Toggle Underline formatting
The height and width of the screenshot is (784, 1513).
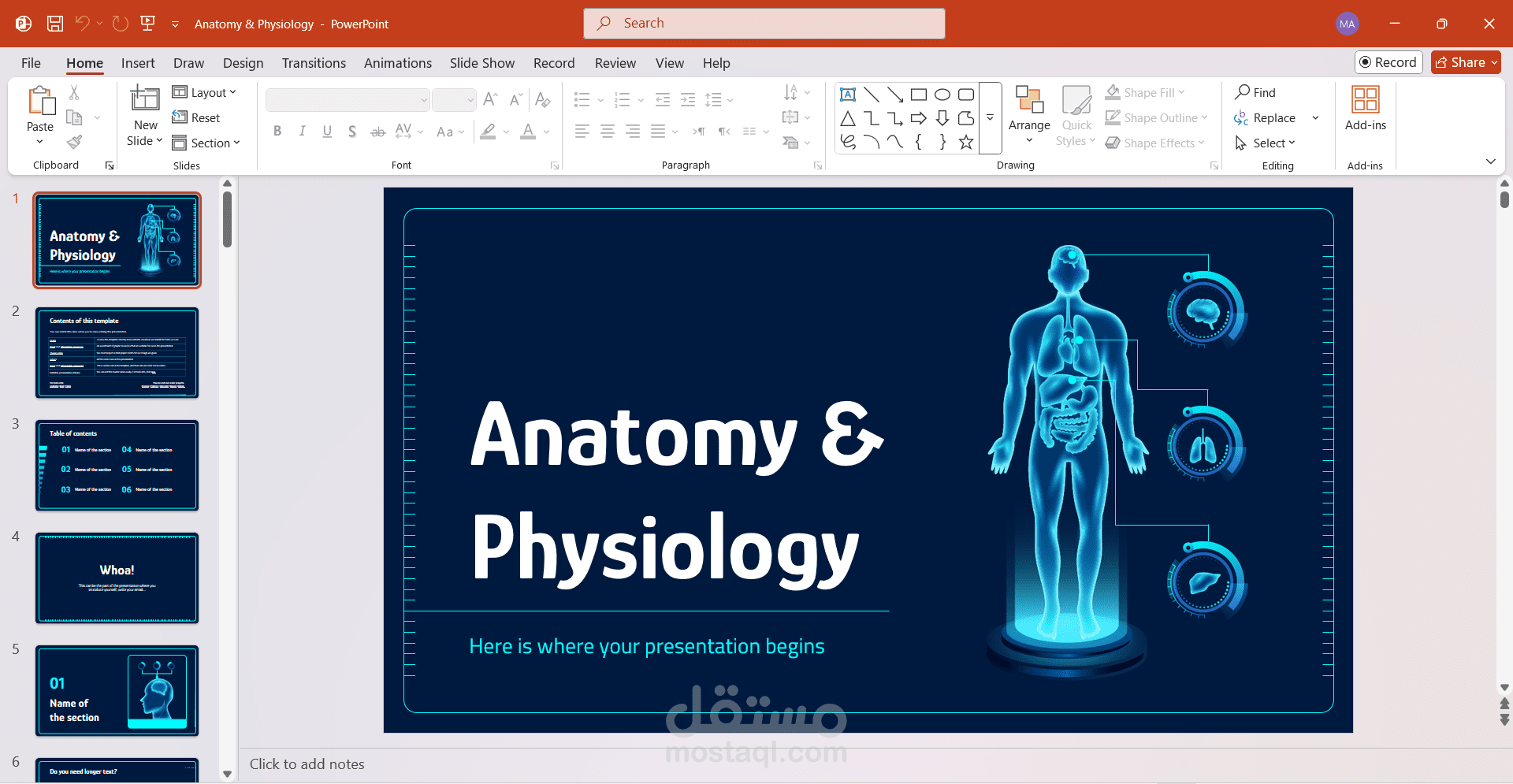(x=327, y=132)
